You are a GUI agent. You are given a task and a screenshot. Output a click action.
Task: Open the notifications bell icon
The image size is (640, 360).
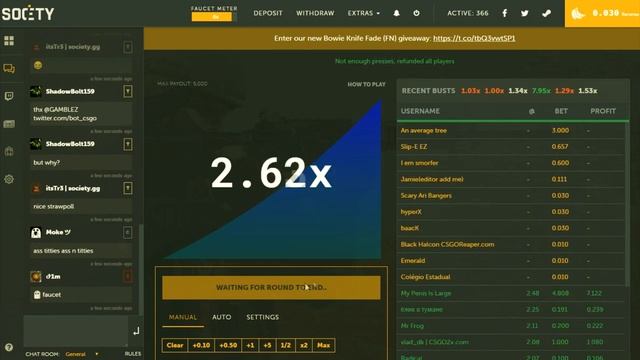coord(396,13)
